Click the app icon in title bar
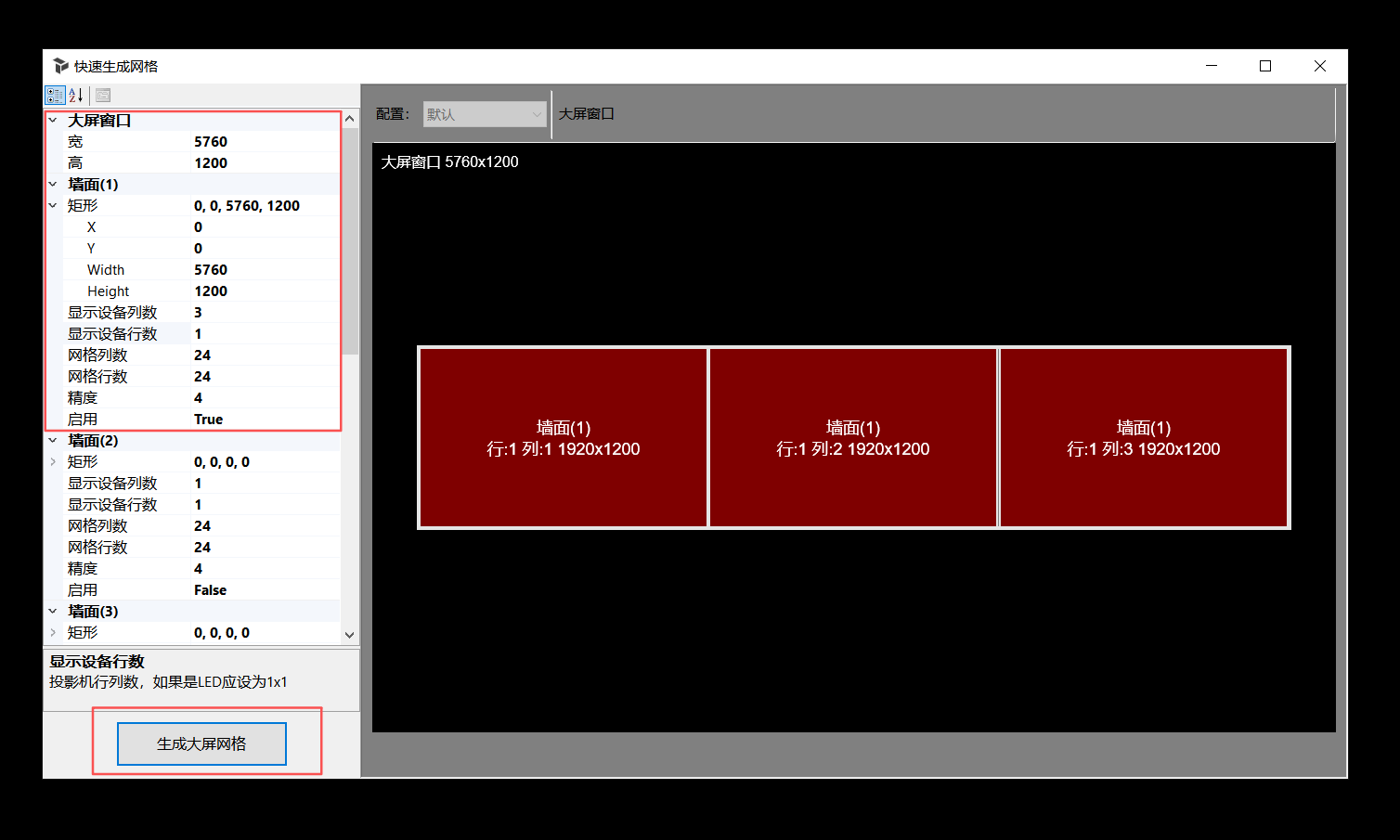Screen dimensions: 1400x840 pyautogui.click(x=61, y=66)
